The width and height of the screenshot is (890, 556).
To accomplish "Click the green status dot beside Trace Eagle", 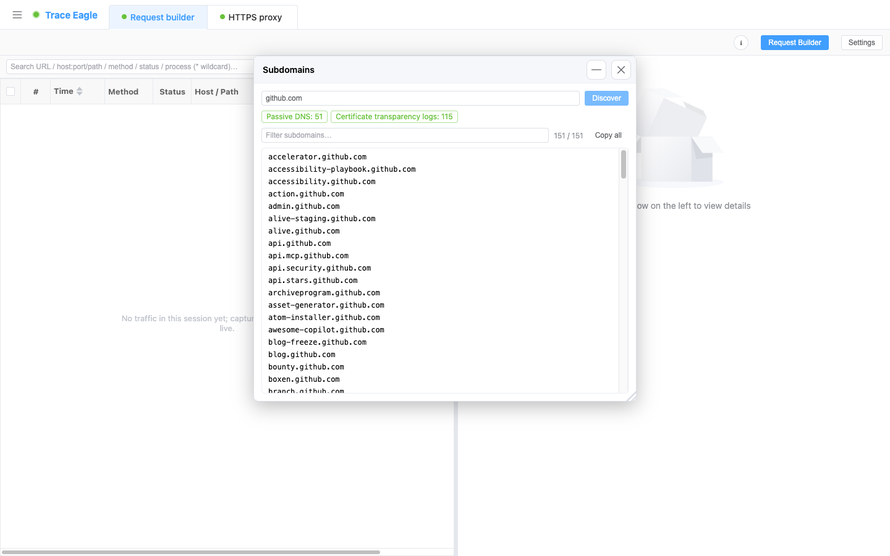I will click(x=36, y=15).
